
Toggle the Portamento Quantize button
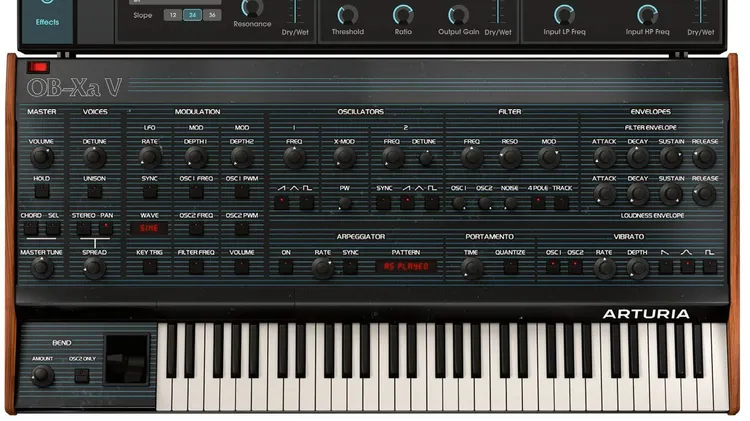click(x=510, y=266)
